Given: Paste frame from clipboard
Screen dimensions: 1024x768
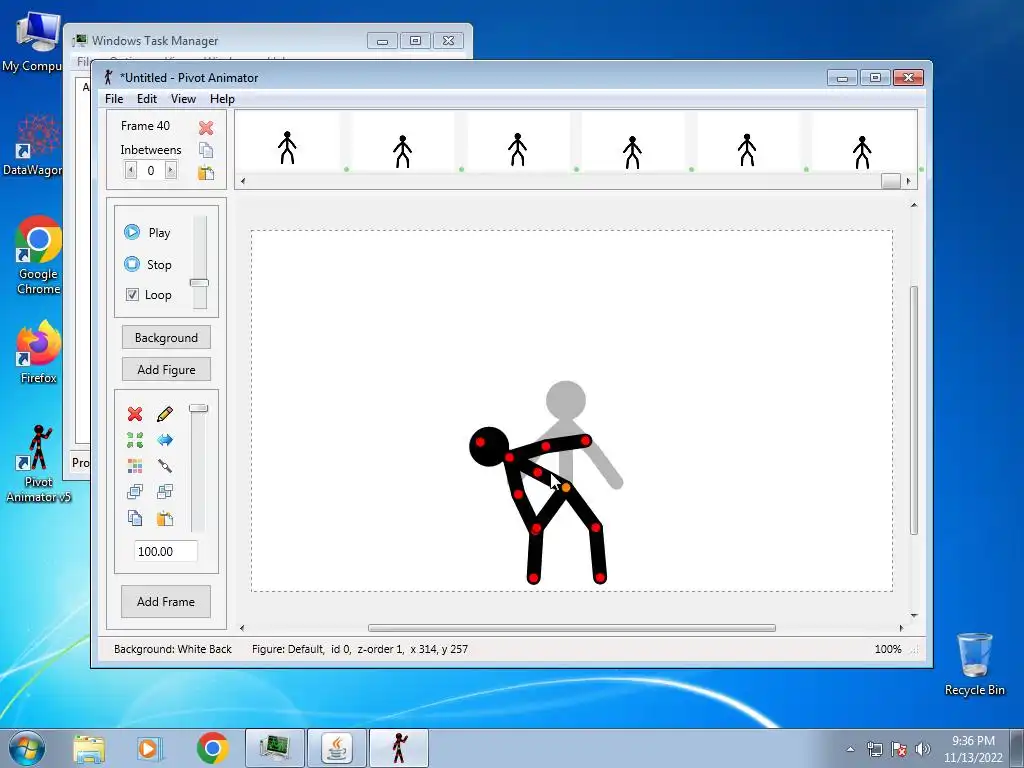Looking at the screenshot, I should click(x=206, y=172).
